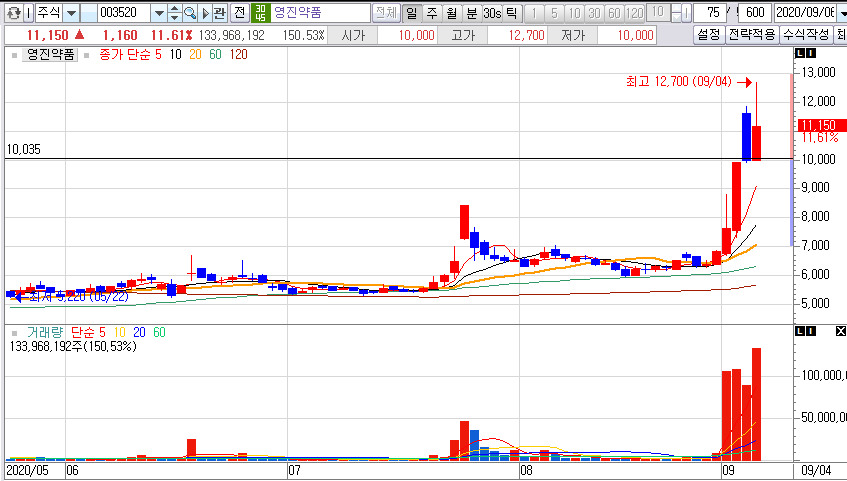Click the 영진약품 stock name field
The image size is (847, 481).
click(x=320, y=13)
